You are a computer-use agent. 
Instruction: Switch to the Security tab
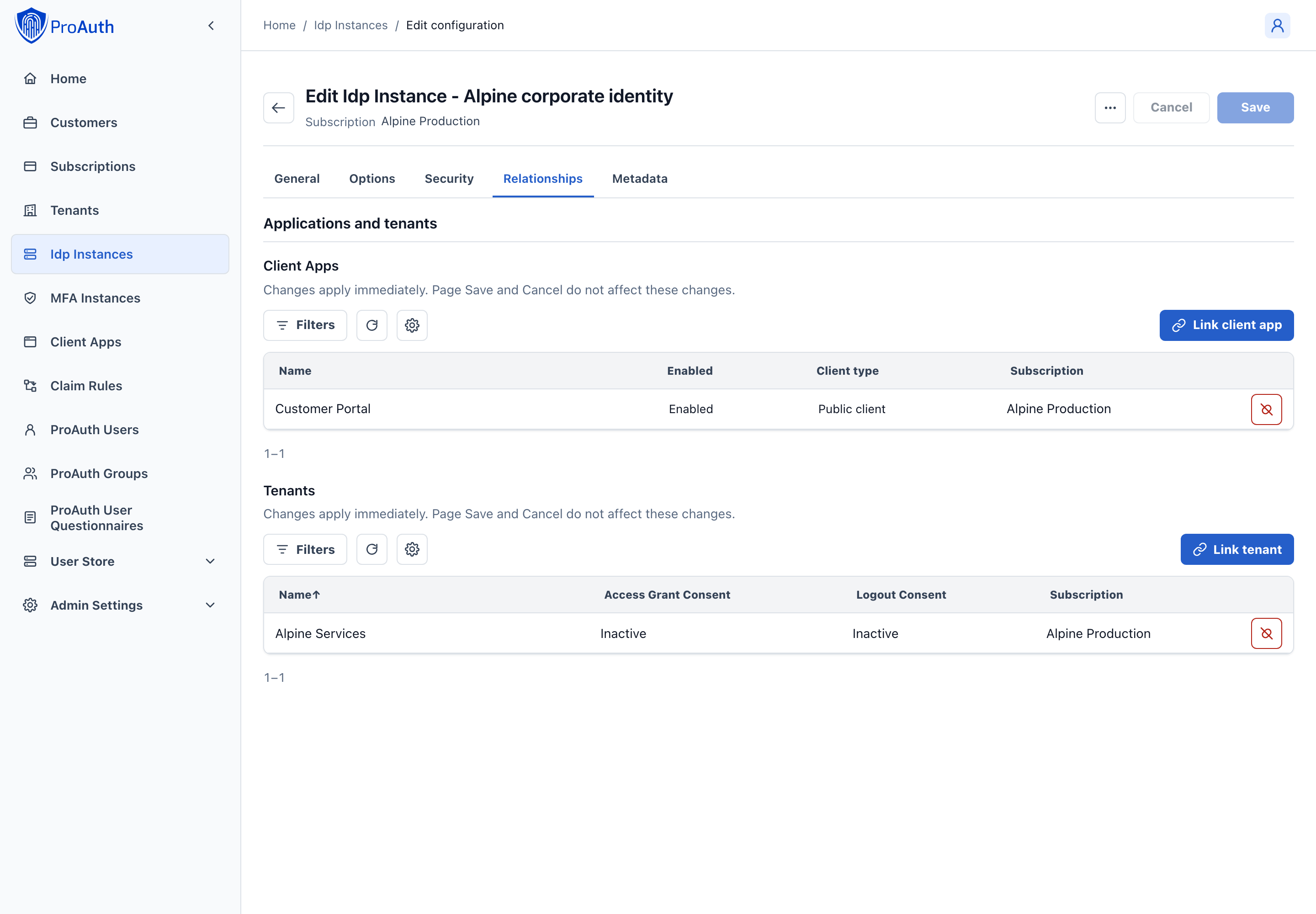[449, 179]
